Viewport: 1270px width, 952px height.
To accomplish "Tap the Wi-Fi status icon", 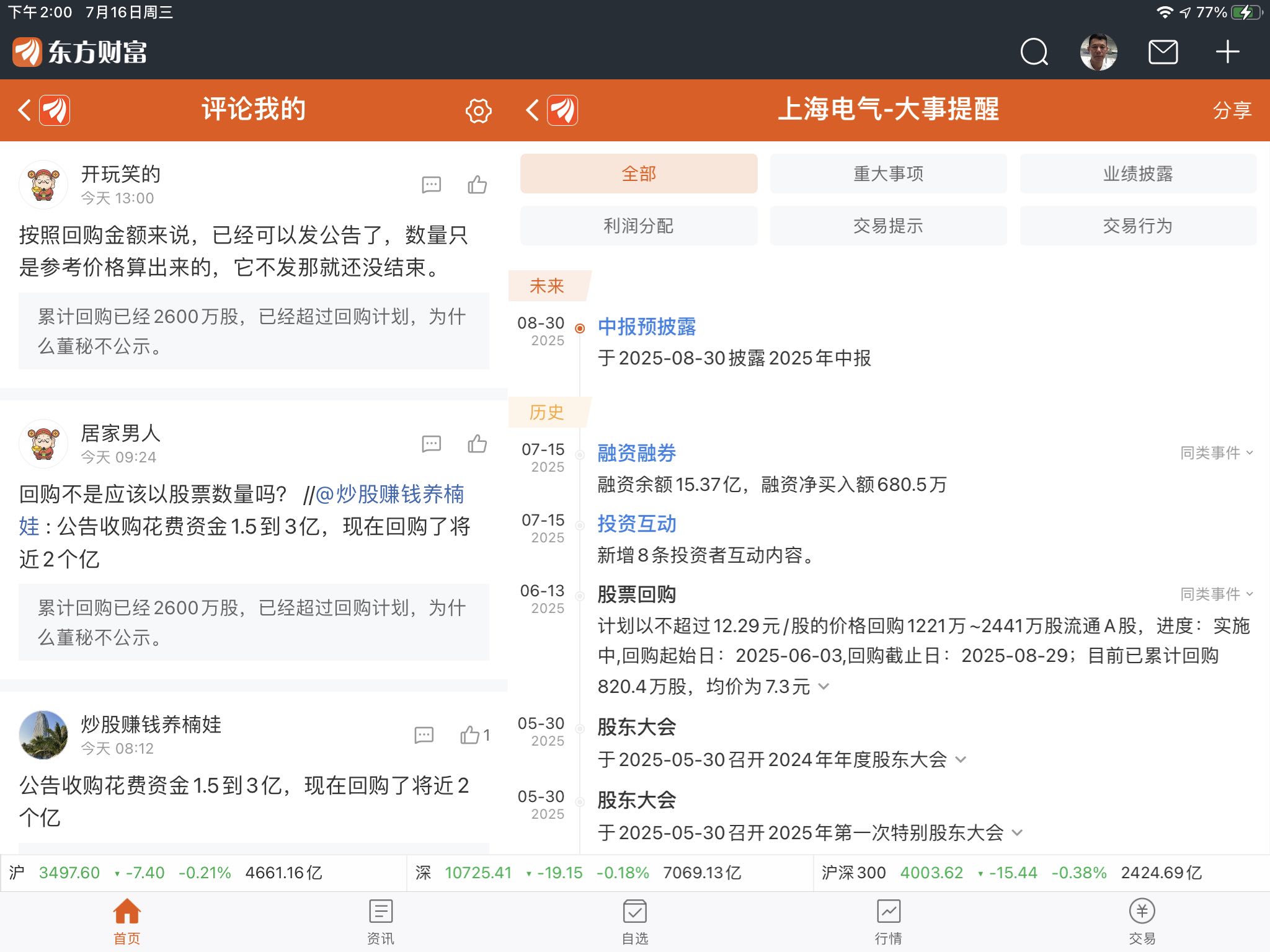I will coord(1165,12).
